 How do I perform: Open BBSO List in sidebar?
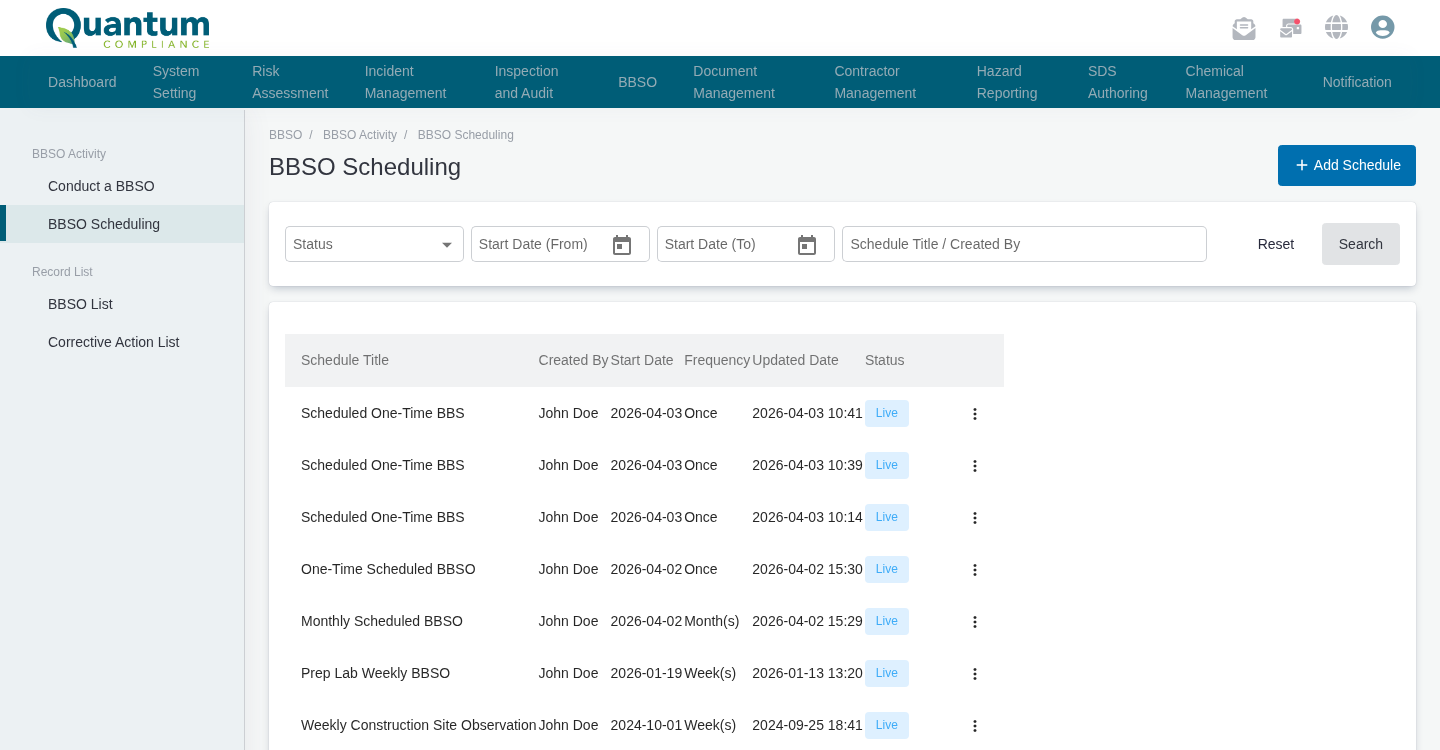point(80,304)
